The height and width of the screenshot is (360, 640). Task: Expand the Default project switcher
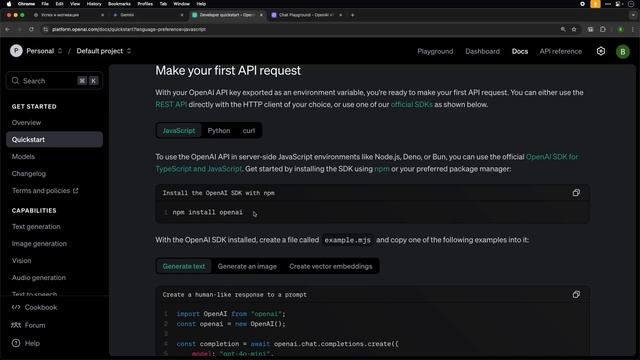[129, 51]
